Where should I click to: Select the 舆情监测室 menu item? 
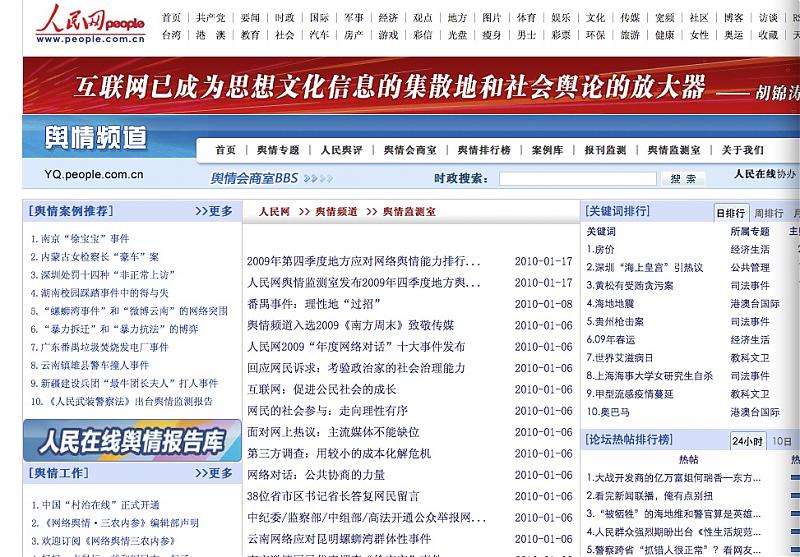tap(673, 150)
